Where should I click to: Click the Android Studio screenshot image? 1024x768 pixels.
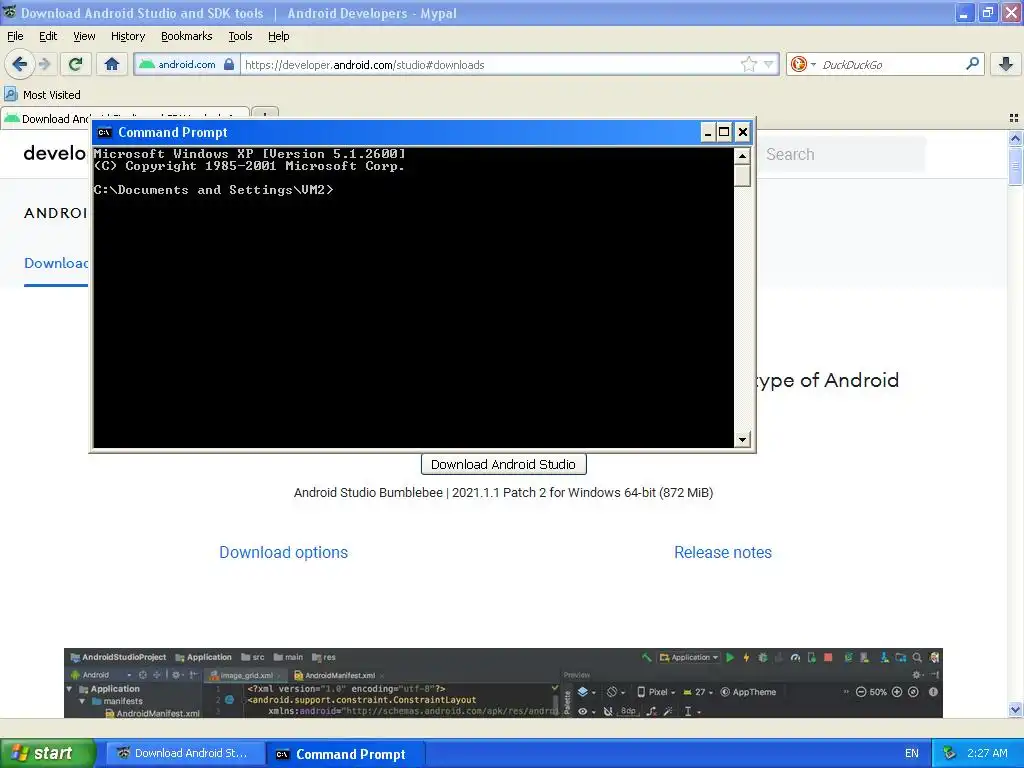pyautogui.click(x=504, y=682)
